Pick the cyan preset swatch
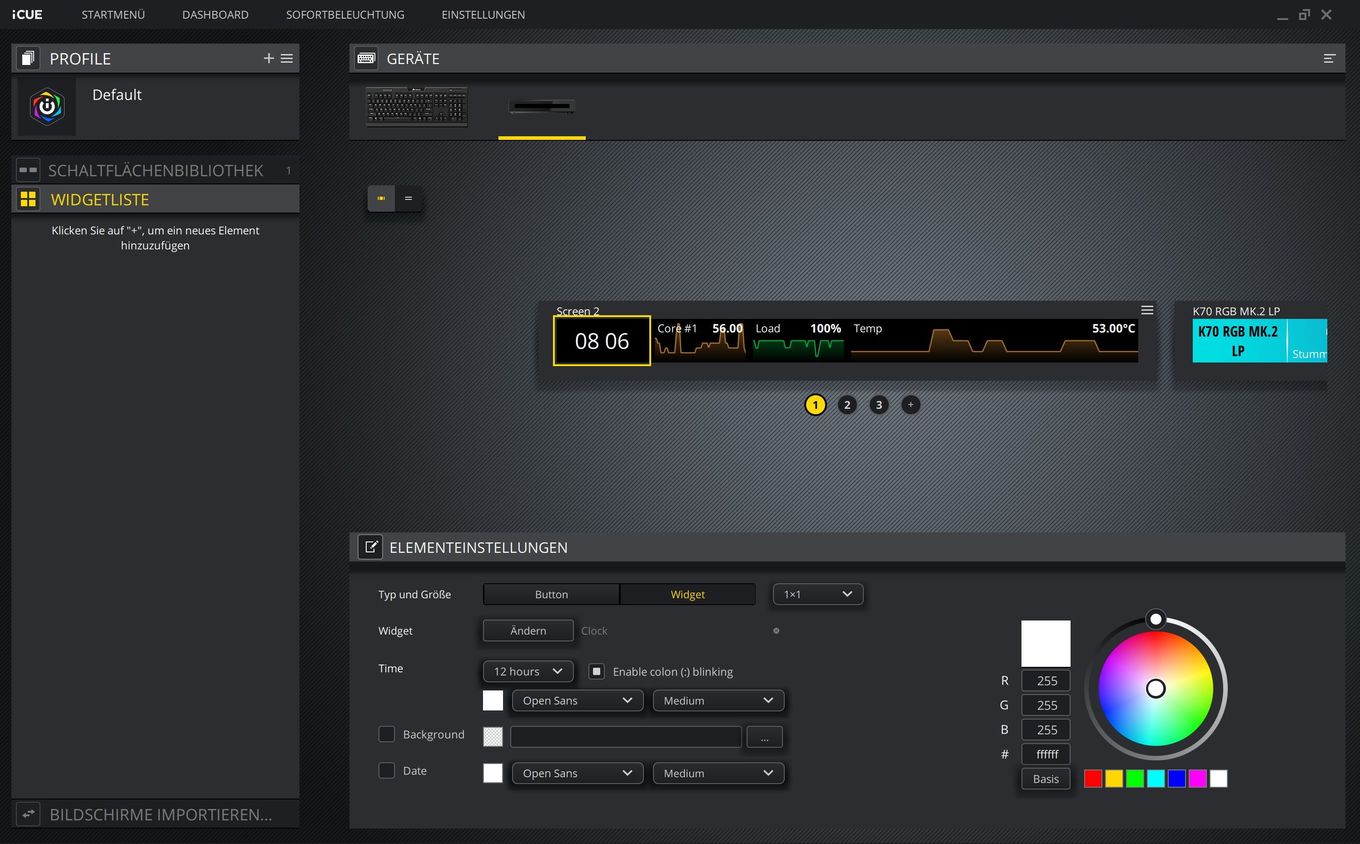Image resolution: width=1360 pixels, height=844 pixels. (1156, 779)
